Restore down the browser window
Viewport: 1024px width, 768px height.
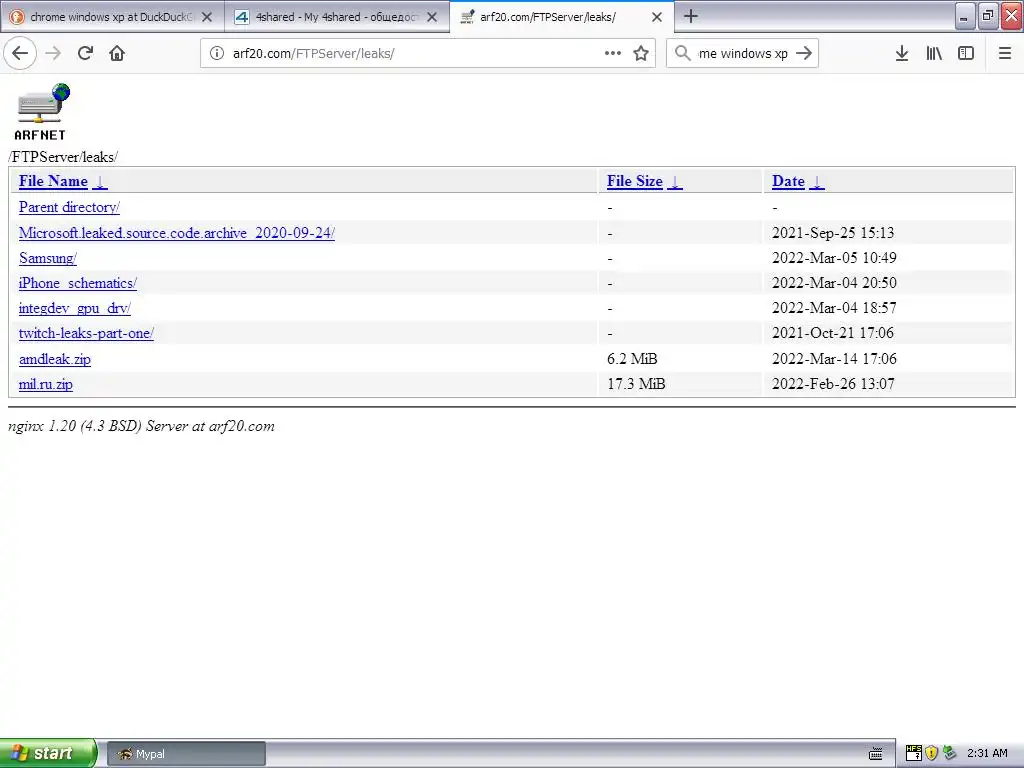point(988,16)
